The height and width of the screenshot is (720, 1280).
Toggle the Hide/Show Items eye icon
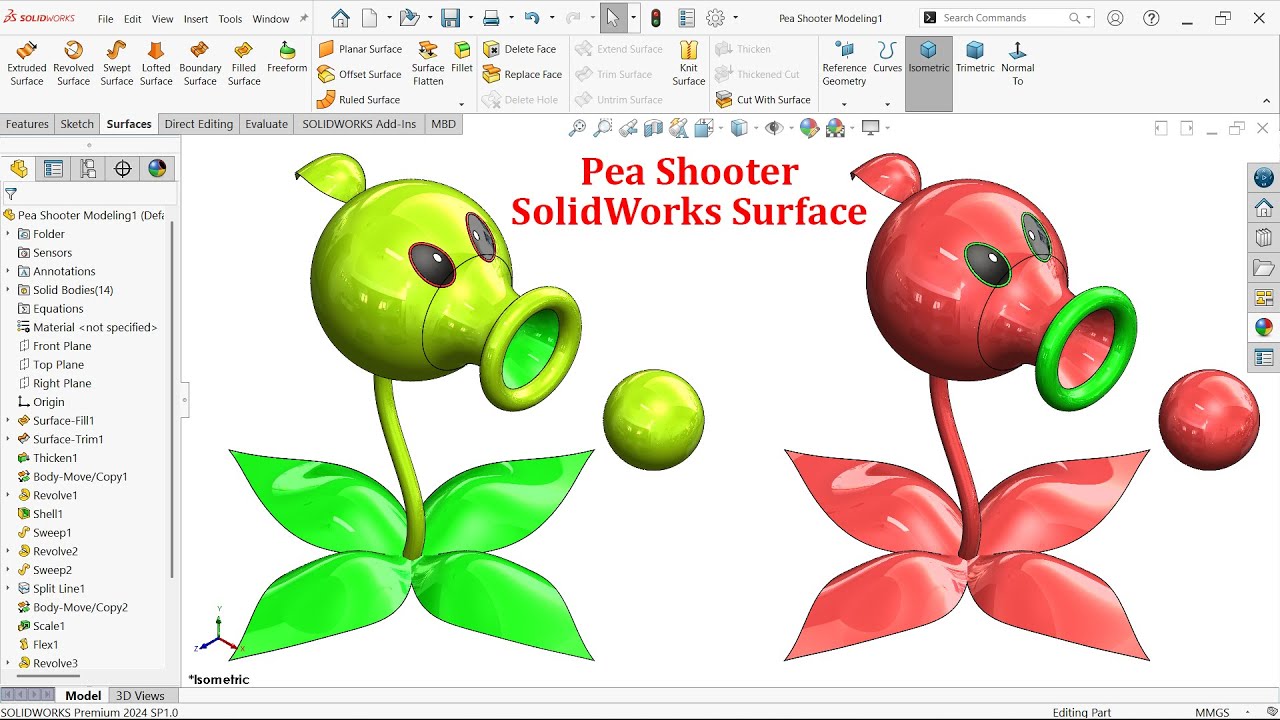[772, 128]
